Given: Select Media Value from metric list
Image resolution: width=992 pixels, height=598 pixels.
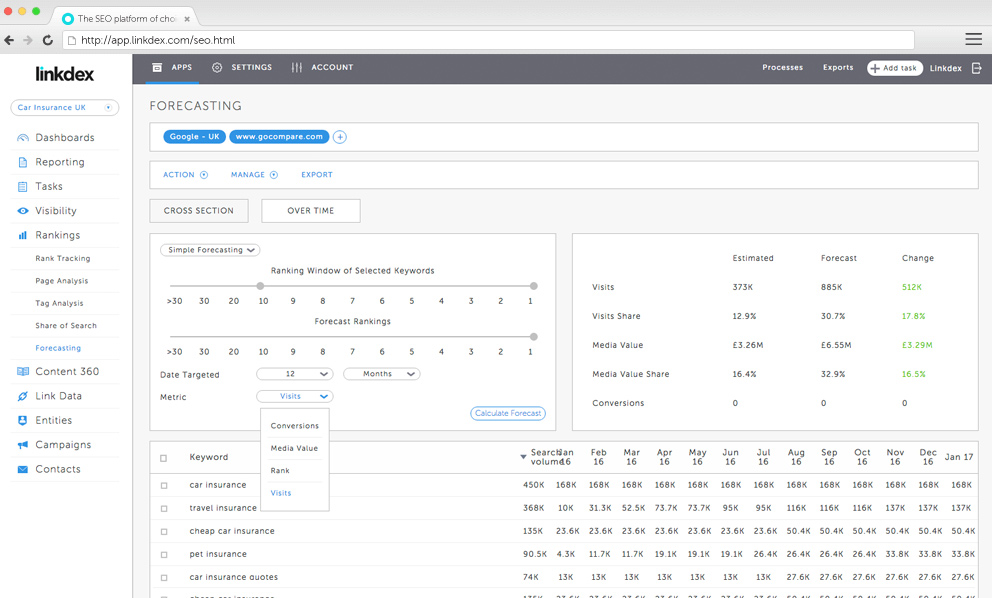Looking at the screenshot, I should [x=294, y=448].
